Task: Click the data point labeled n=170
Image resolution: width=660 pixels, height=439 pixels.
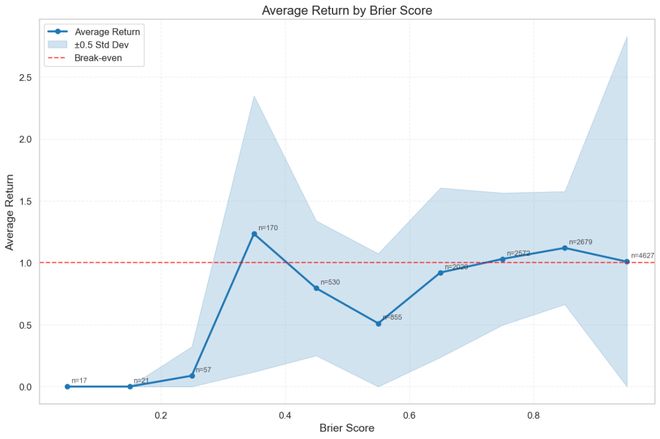Action: pos(254,234)
